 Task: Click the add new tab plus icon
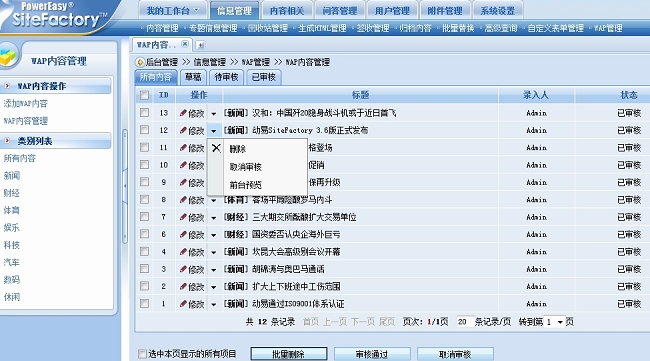pyautogui.click(x=200, y=45)
